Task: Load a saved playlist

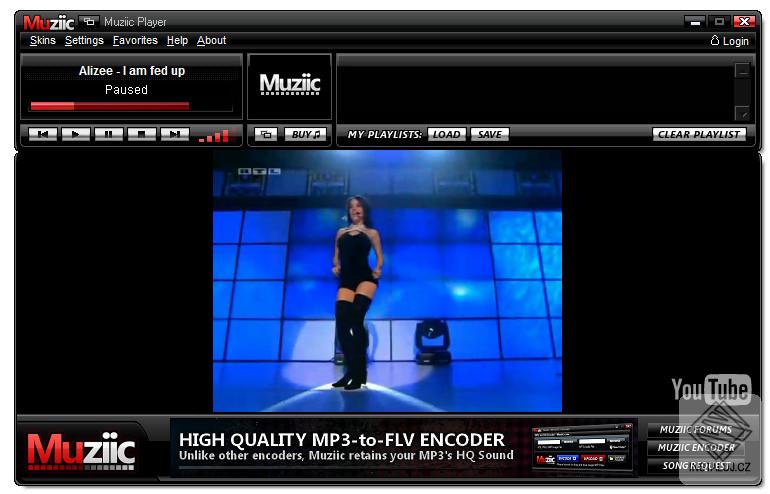Action: click(446, 134)
